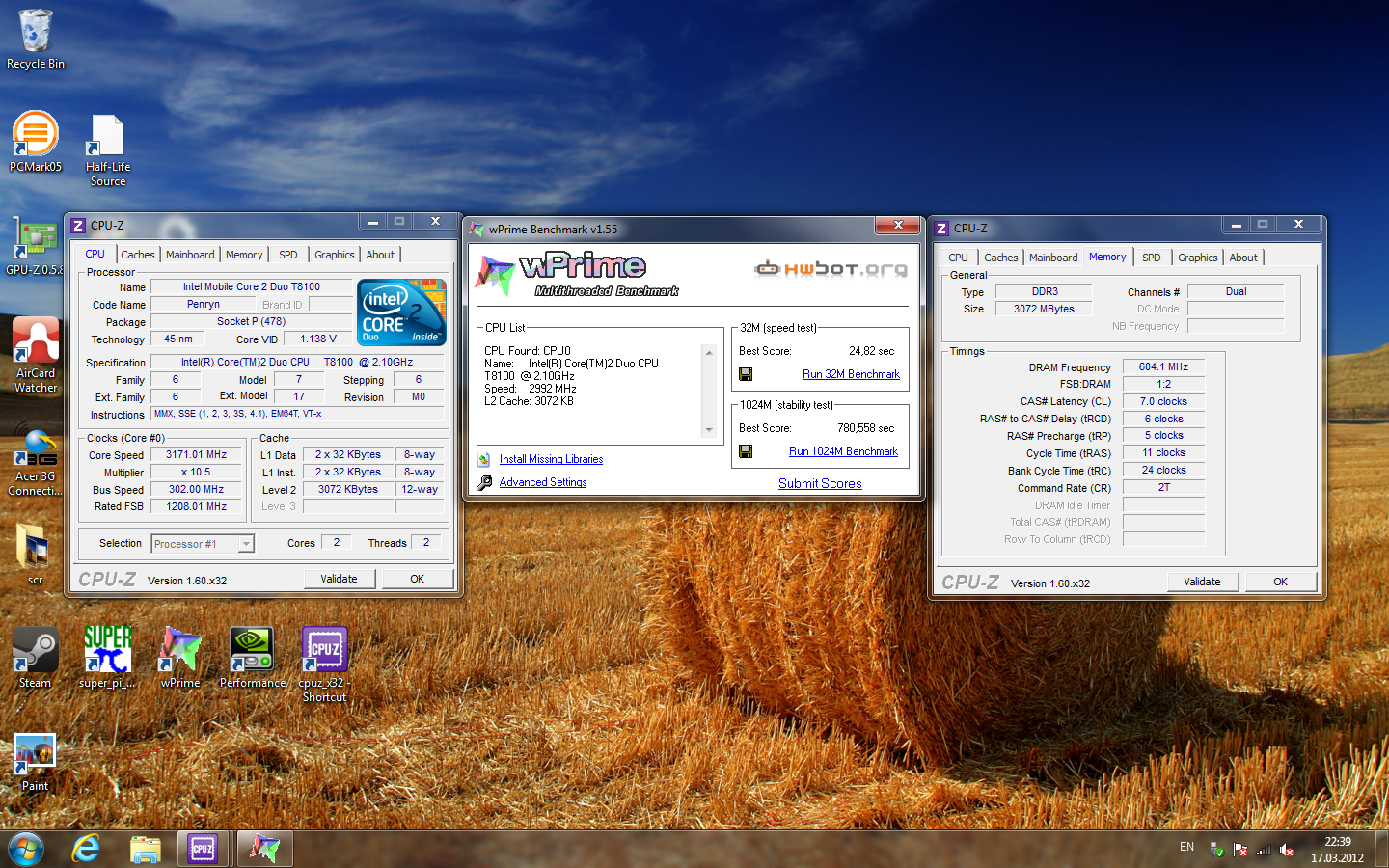Switch to wPrime via the taskbar button
1389x868 pixels.
click(x=264, y=849)
